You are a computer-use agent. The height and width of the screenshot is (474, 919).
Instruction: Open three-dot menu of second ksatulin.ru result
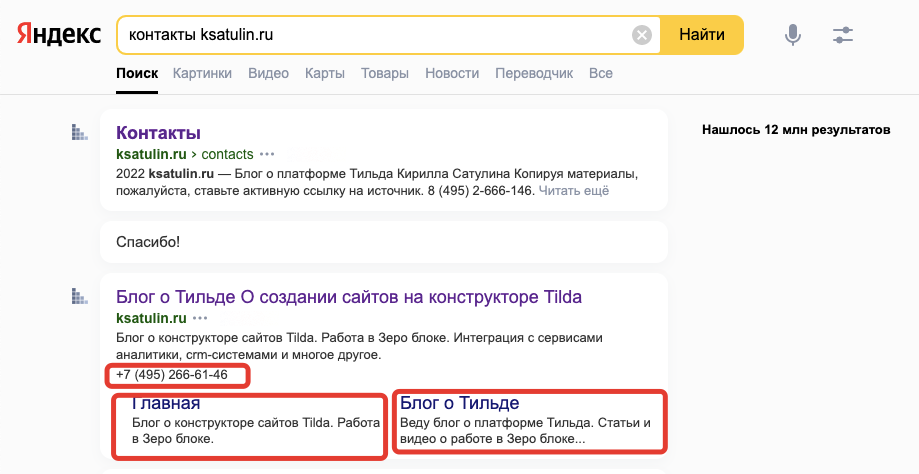tap(200, 318)
